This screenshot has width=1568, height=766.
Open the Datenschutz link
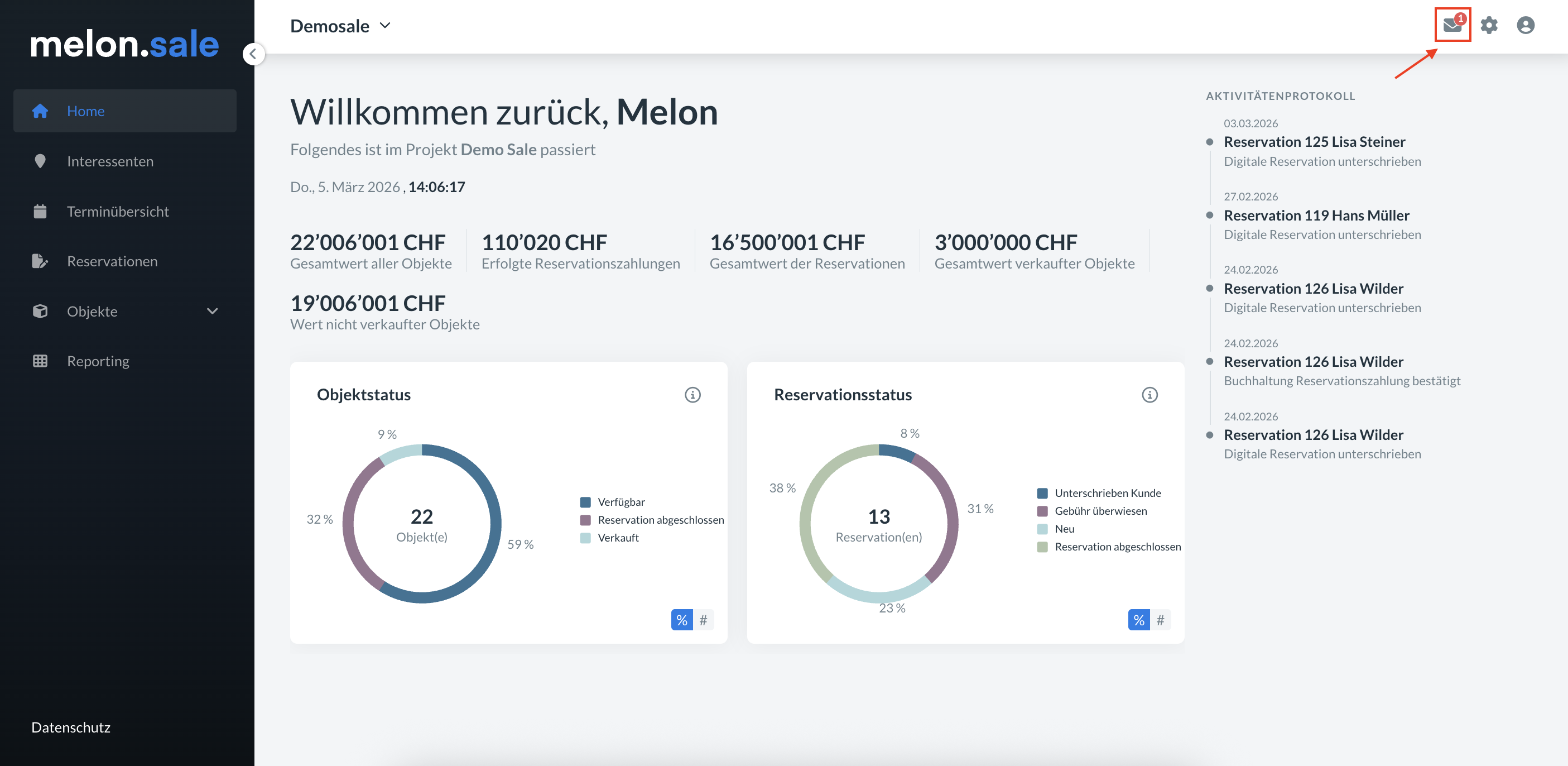(71, 727)
